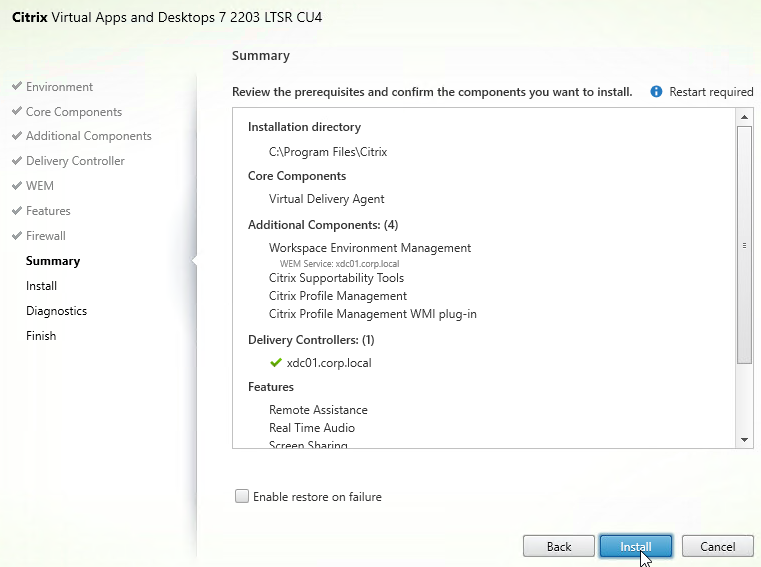Go Back to the previous page
The width and height of the screenshot is (761, 567).
[x=559, y=547]
